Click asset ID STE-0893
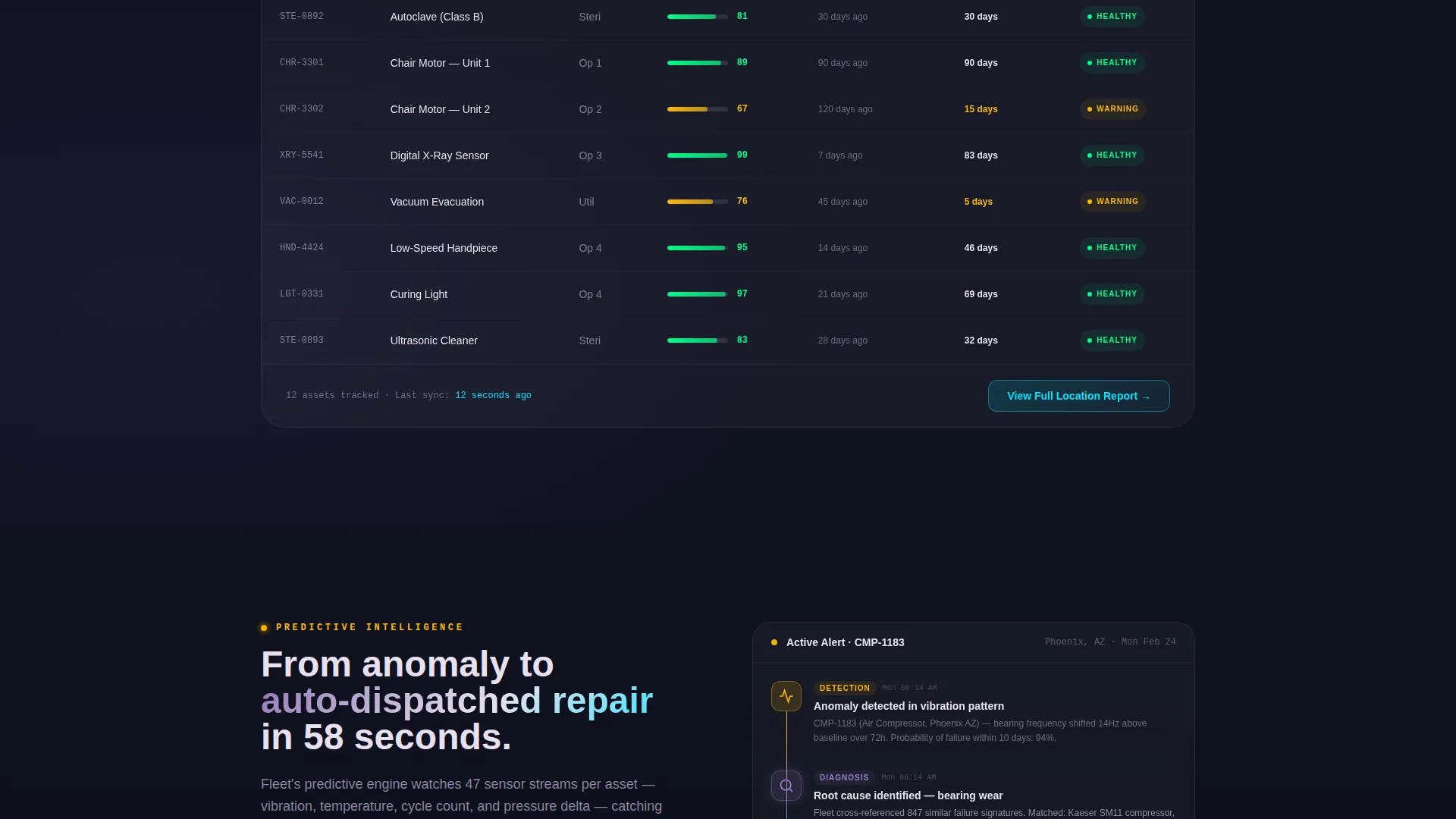The height and width of the screenshot is (819, 1456). coord(302,340)
